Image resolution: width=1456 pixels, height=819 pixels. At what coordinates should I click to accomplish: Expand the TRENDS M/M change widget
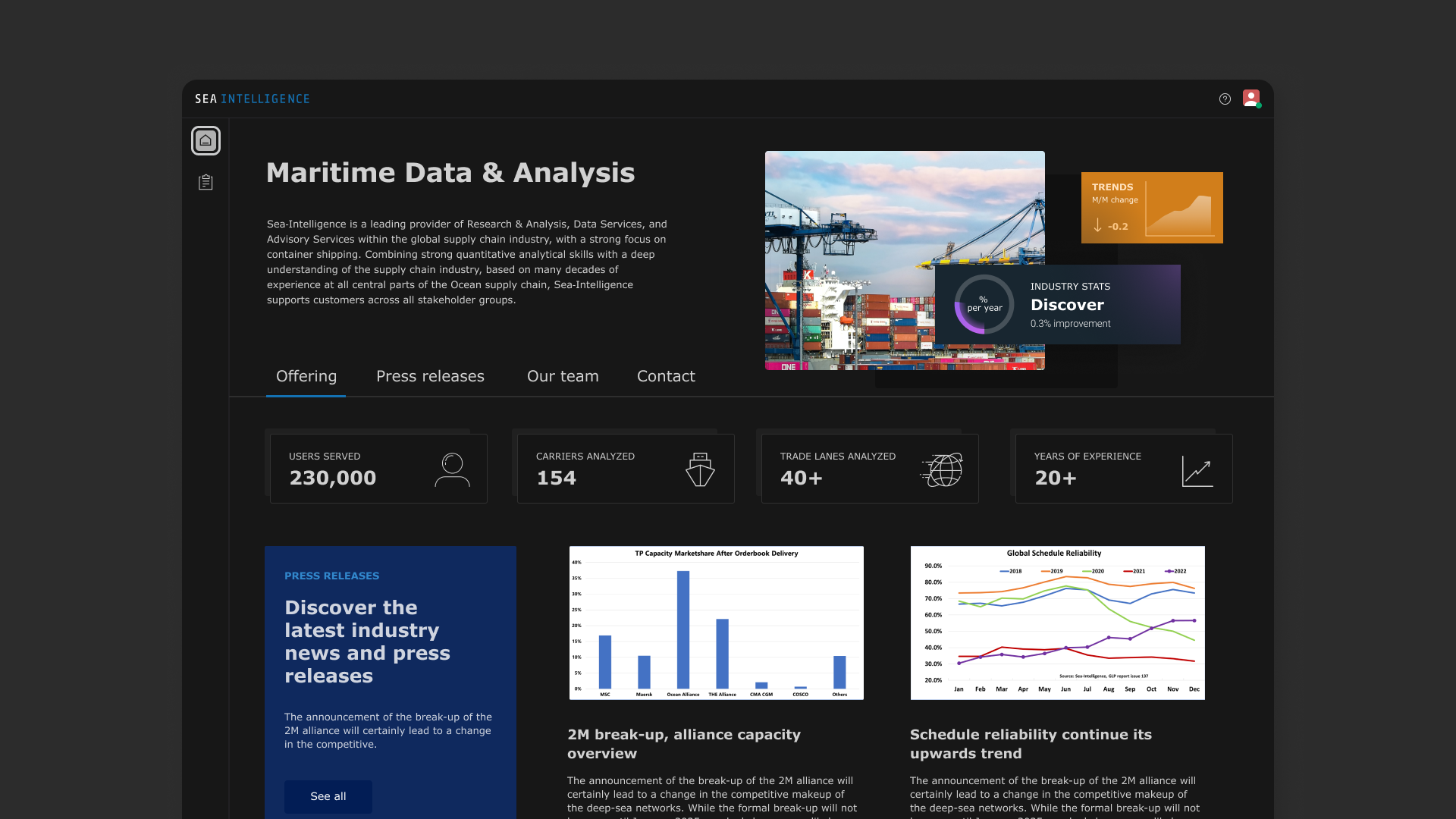coord(1151,207)
